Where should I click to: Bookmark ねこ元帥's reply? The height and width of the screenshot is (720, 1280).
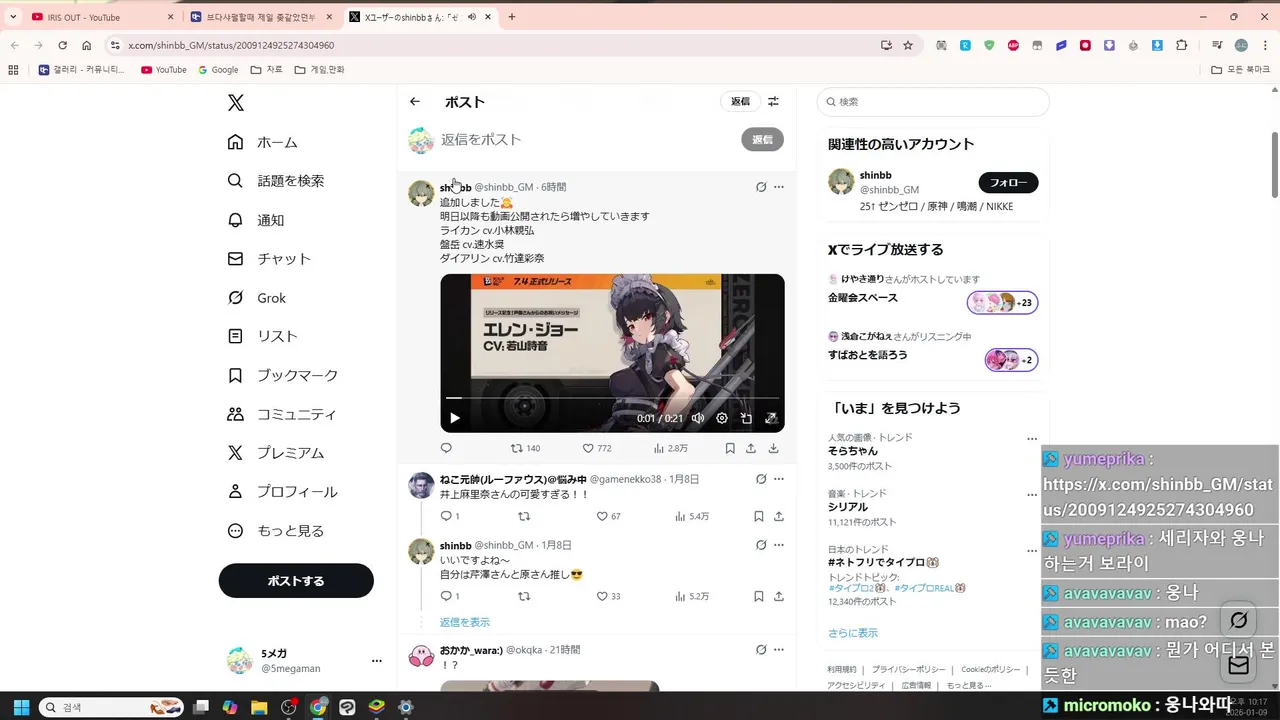click(759, 516)
